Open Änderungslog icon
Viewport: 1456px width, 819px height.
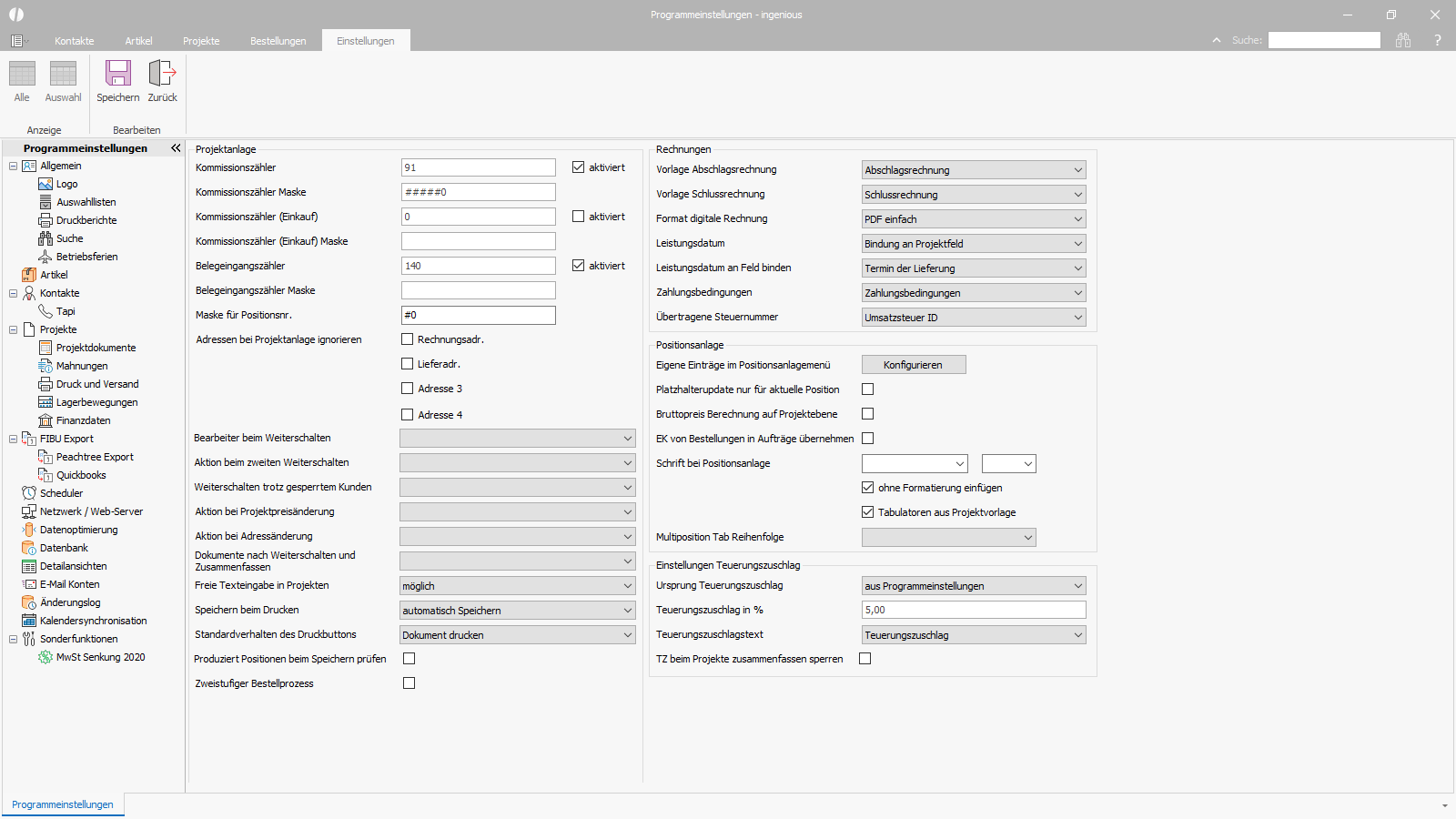click(29, 602)
